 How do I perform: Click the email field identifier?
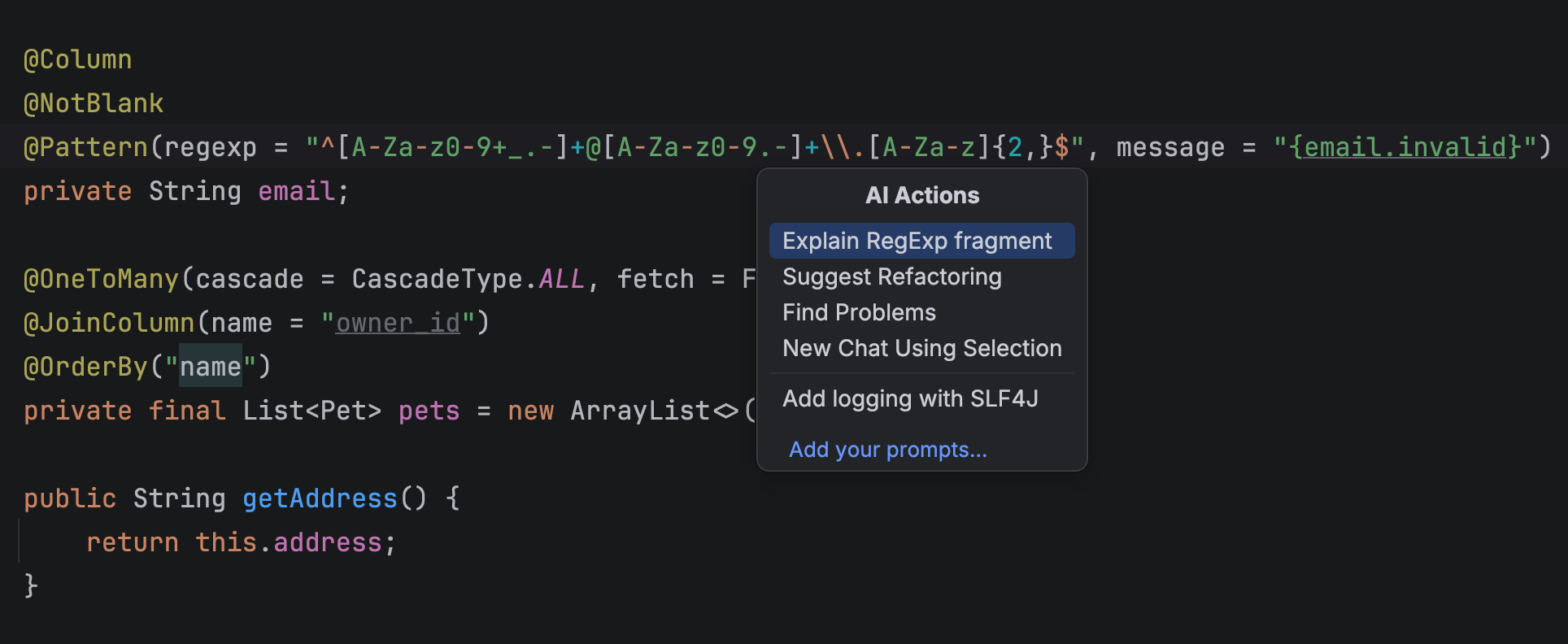pyautogui.click(x=296, y=191)
